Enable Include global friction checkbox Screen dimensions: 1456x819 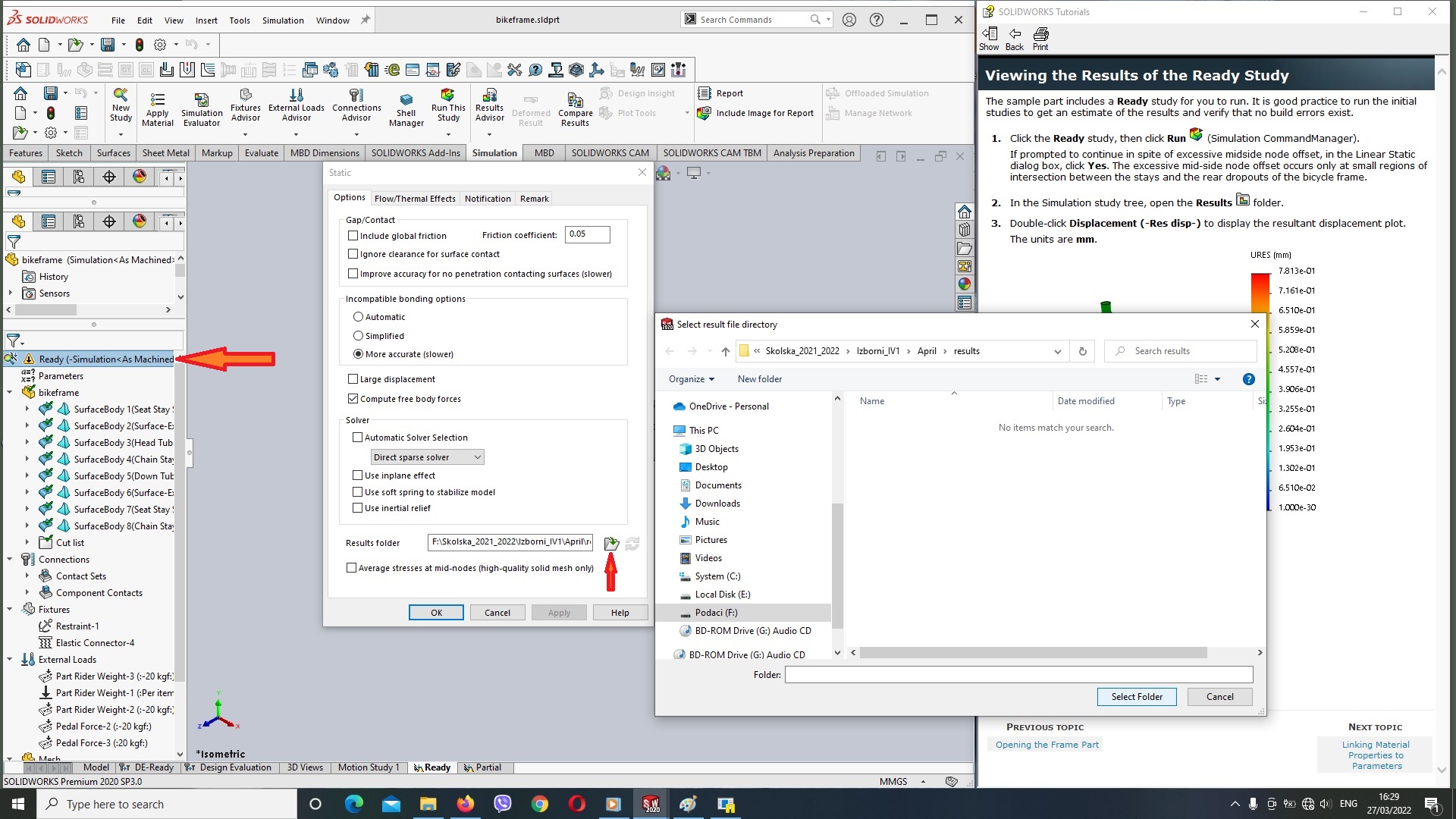[x=353, y=236]
